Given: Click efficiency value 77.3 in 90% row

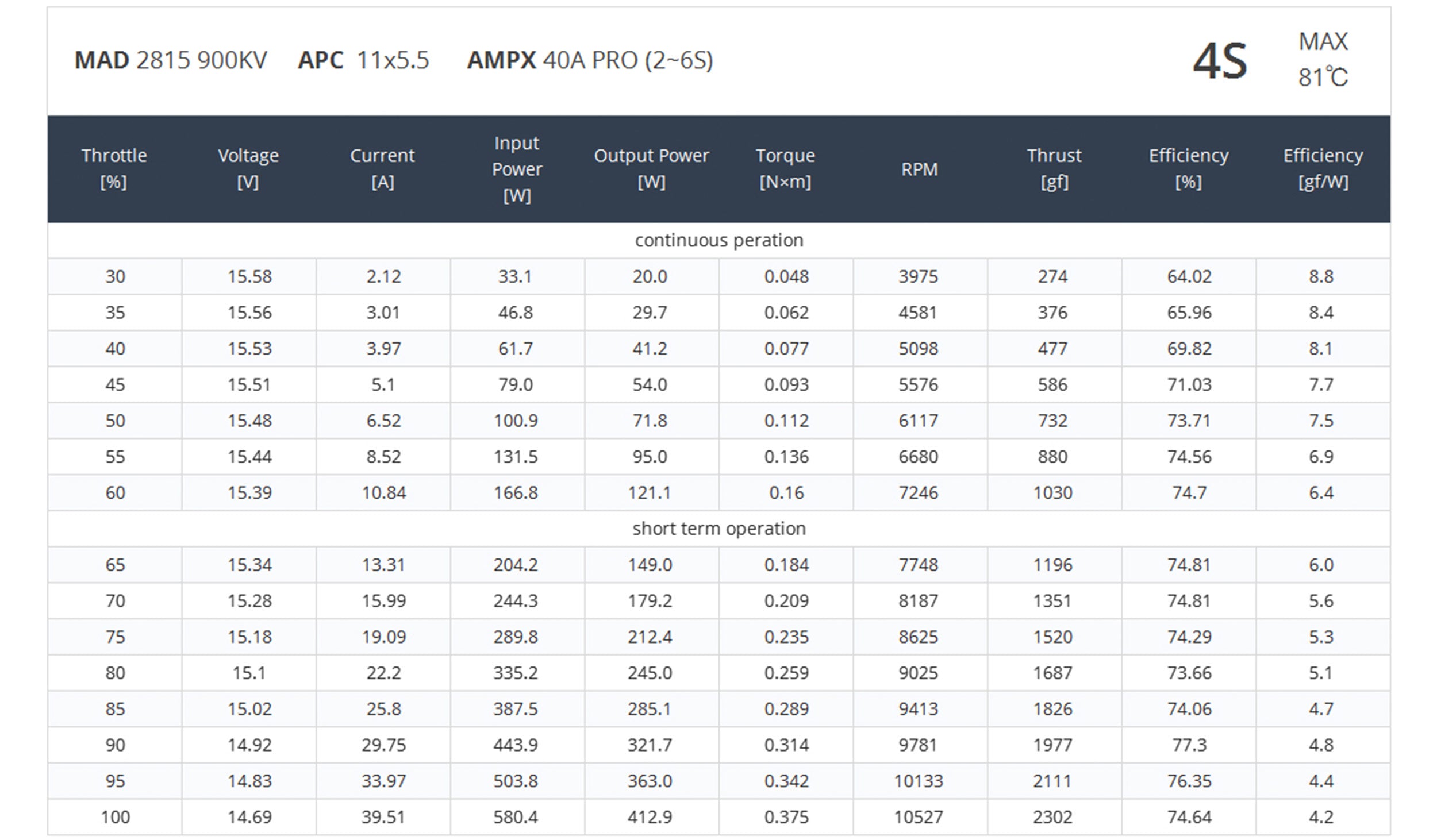Looking at the screenshot, I should point(1189,745).
